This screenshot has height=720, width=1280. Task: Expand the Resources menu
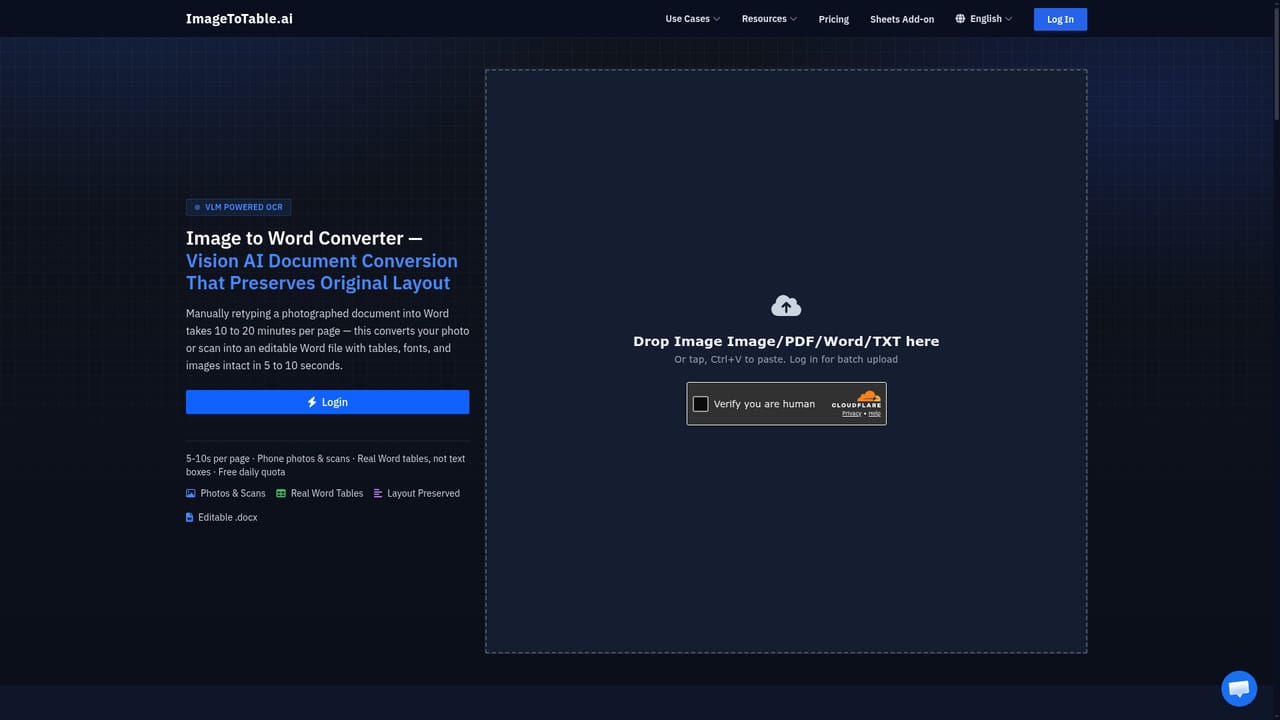pos(769,19)
